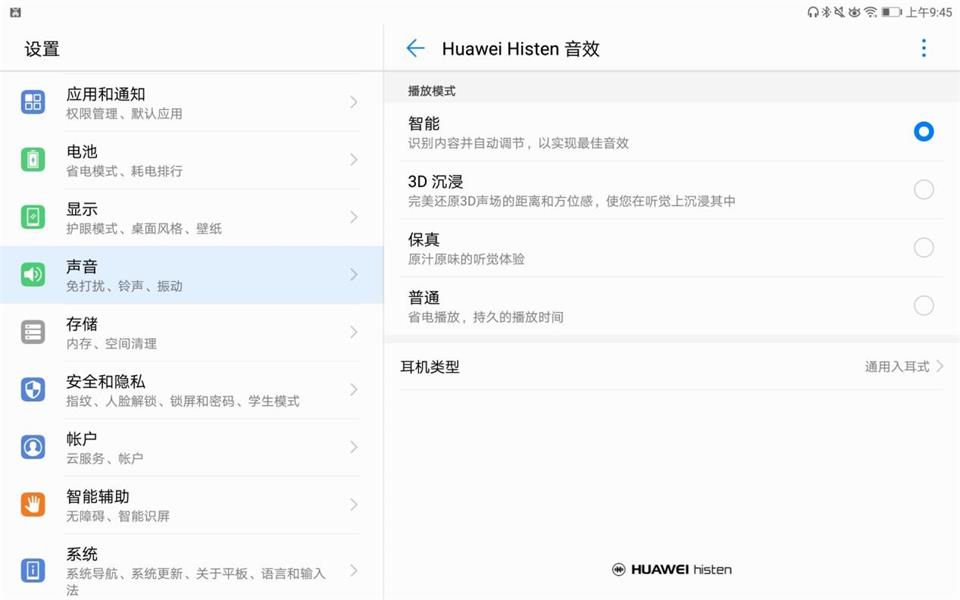Tap the Huawei Histen 音效 page title
The image size is (960, 600).
point(520,48)
